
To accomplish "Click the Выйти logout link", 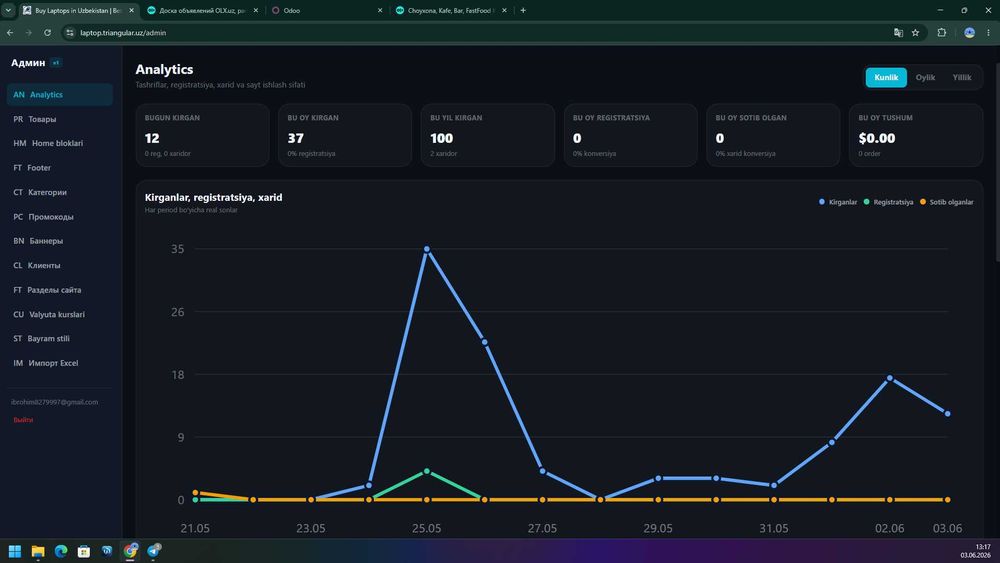I will click(23, 420).
